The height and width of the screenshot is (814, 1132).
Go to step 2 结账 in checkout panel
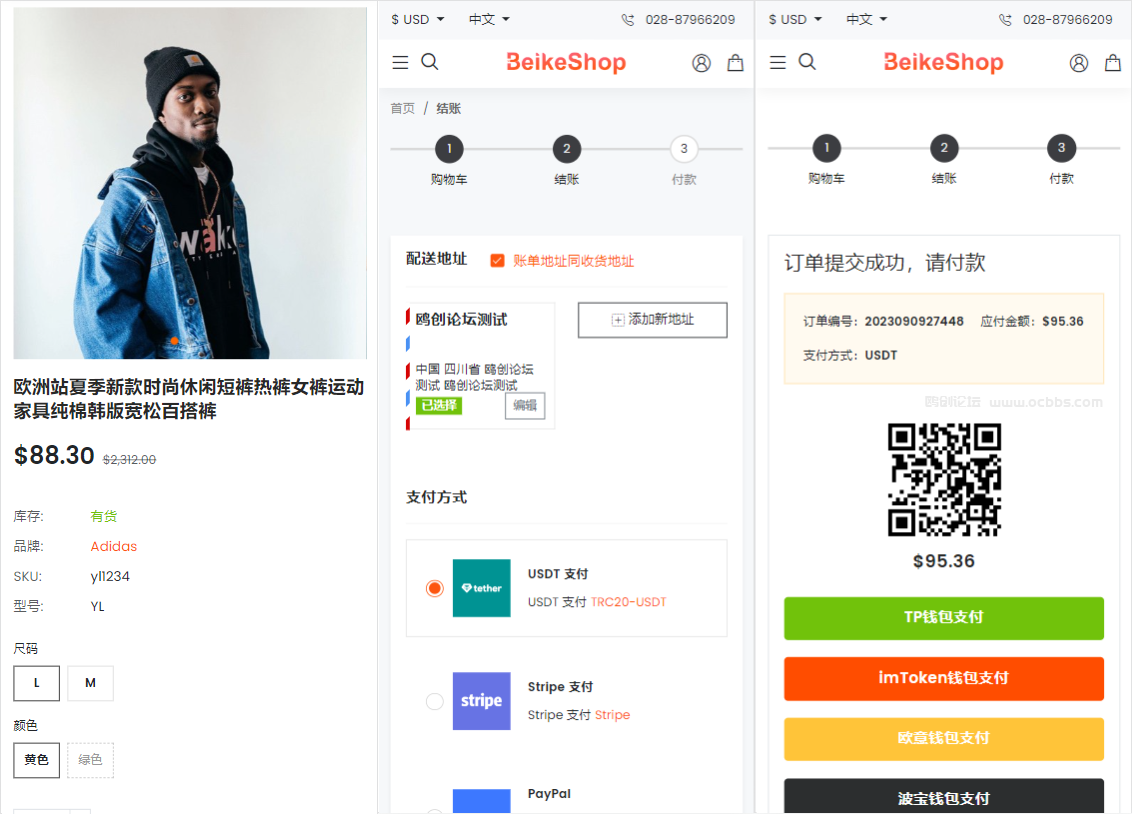click(567, 149)
